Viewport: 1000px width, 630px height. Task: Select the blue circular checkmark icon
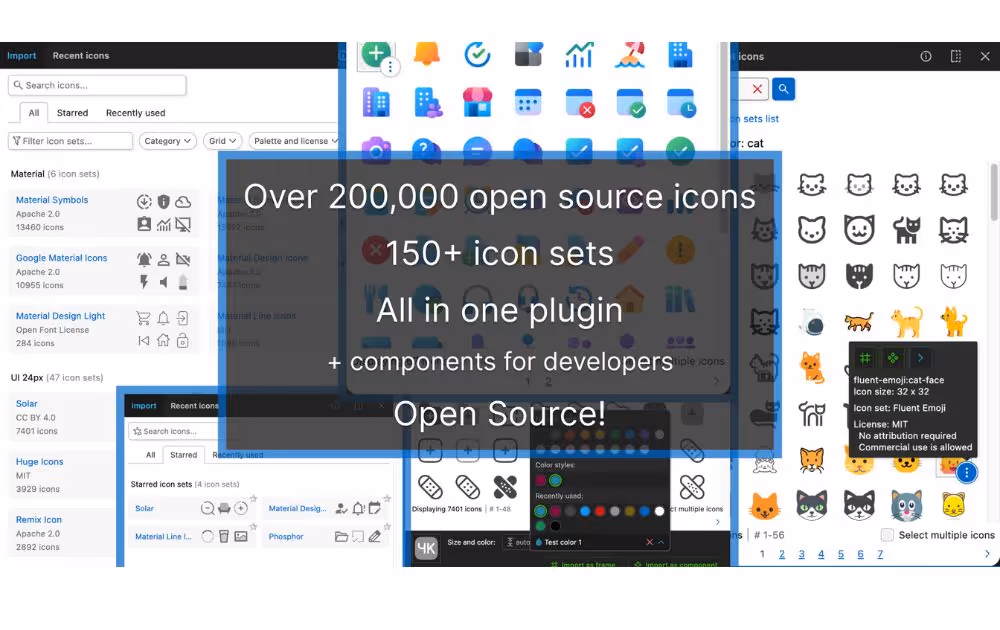pos(477,54)
